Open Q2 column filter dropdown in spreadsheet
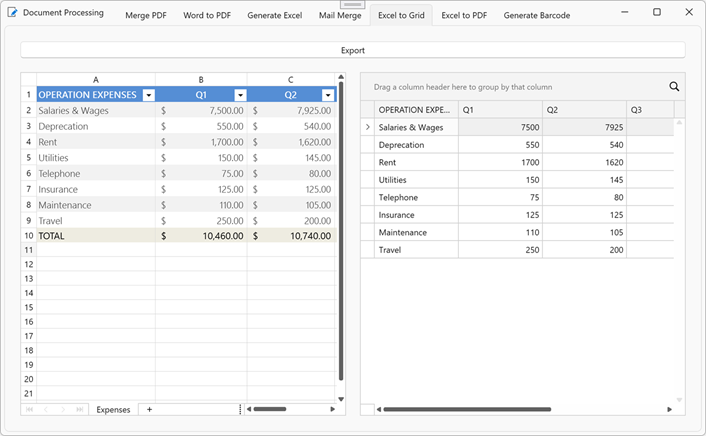The image size is (706, 436). pyautogui.click(x=328, y=95)
